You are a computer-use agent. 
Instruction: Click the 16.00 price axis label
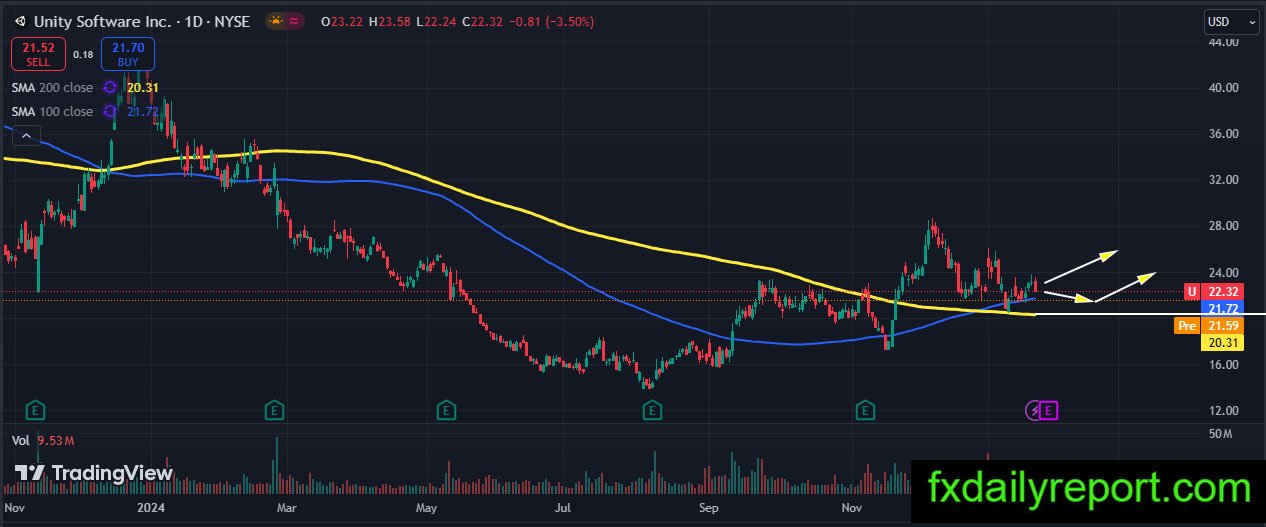(1223, 364)
